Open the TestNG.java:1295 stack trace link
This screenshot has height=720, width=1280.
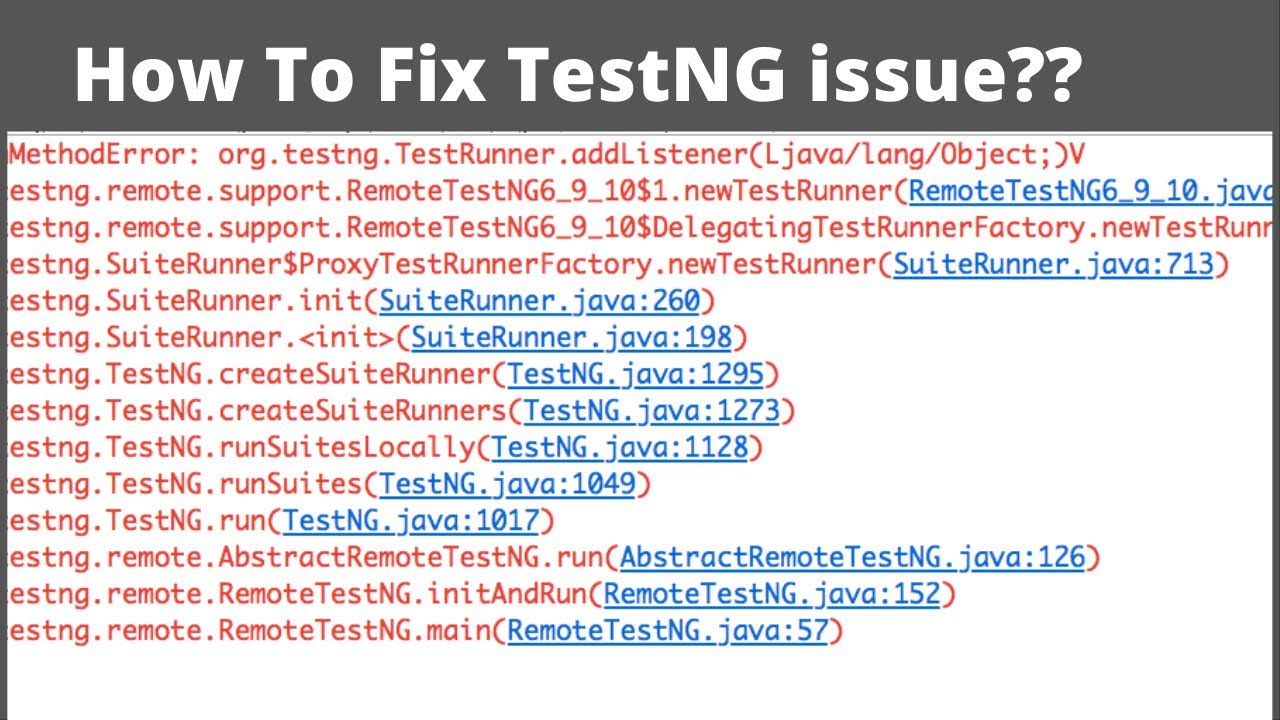(635, 375)
